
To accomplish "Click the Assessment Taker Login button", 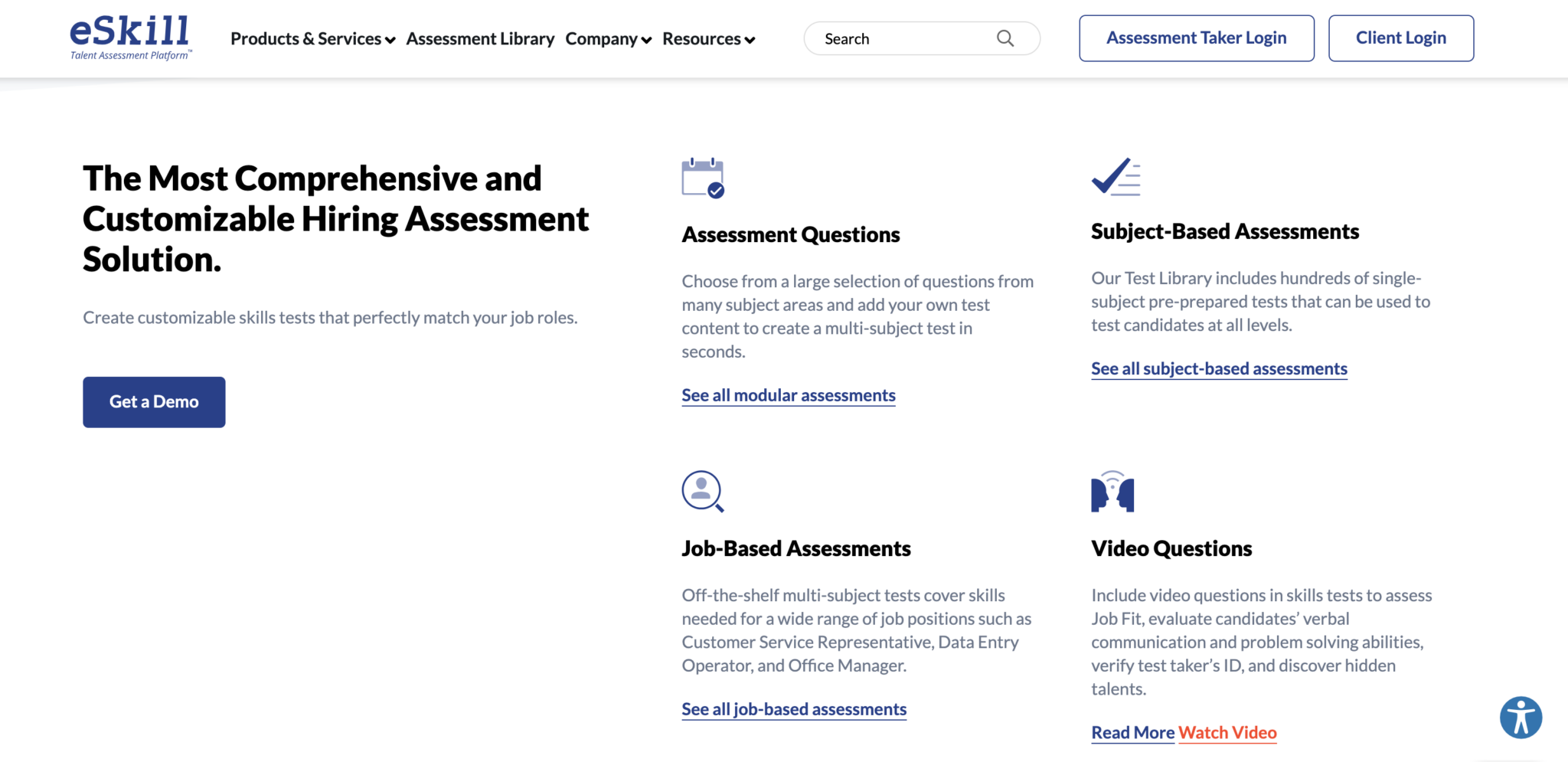I will click(x=1196, y=38).
